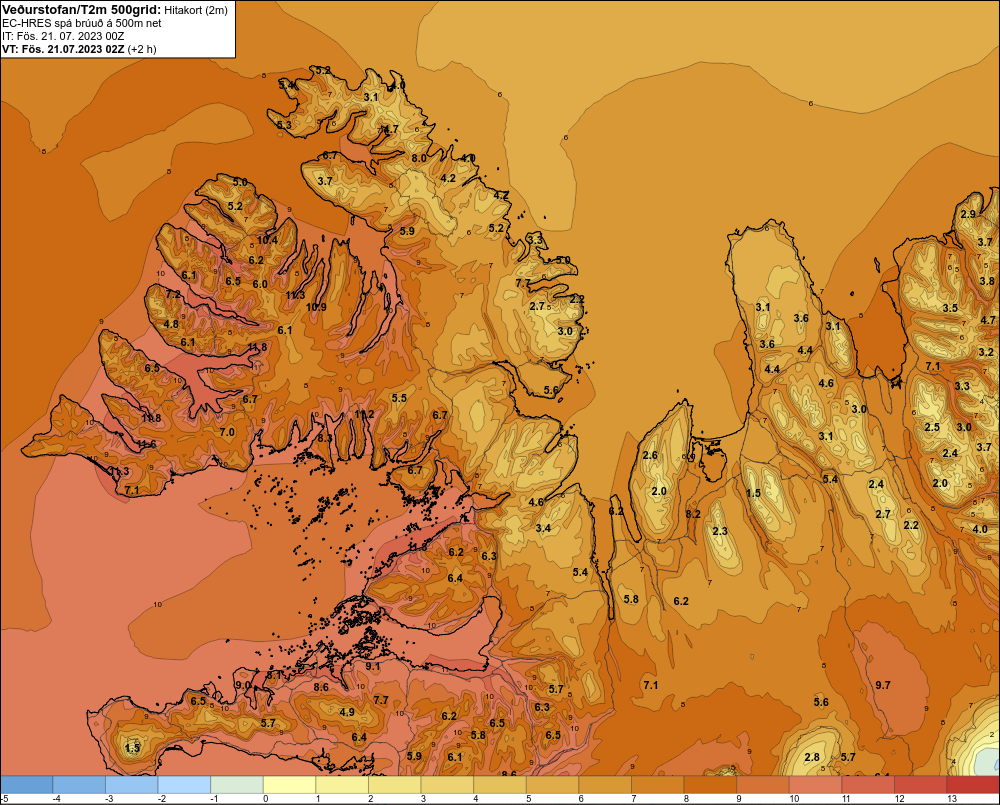
Task: Click the '3.4' temperature value
Action: [x=543, y=528]
